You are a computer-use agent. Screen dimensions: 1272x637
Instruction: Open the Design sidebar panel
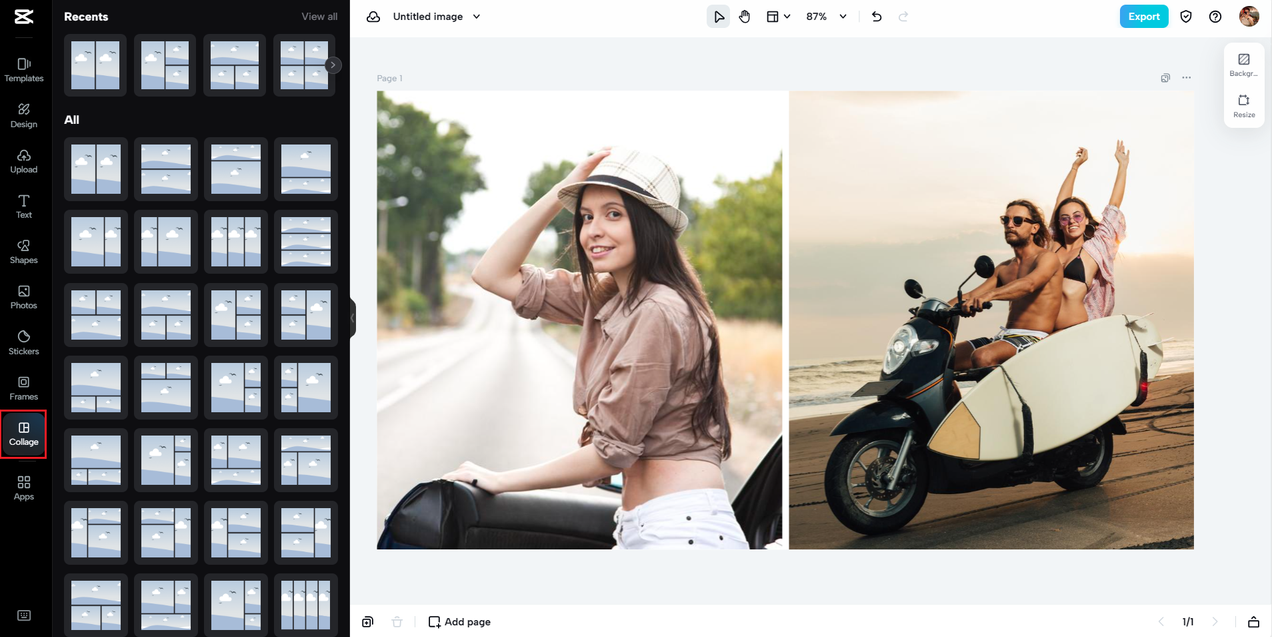tap(24, 115)
